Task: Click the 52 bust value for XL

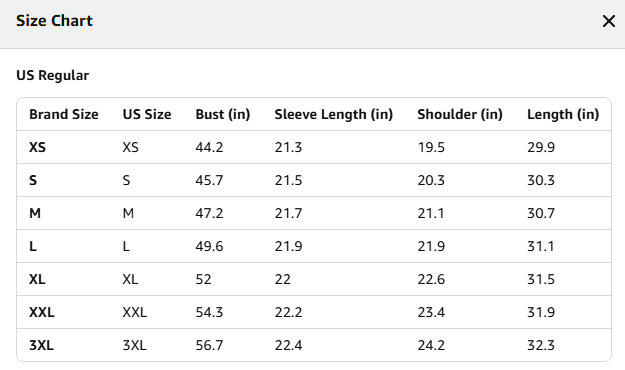Action: [x=203, y=279]
